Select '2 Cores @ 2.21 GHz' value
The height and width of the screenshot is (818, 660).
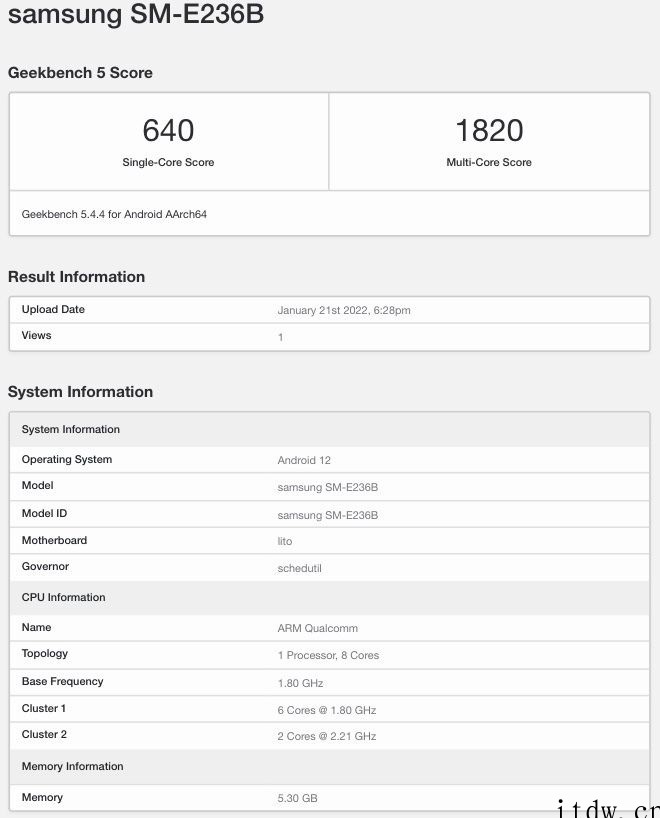coord(327,737)
